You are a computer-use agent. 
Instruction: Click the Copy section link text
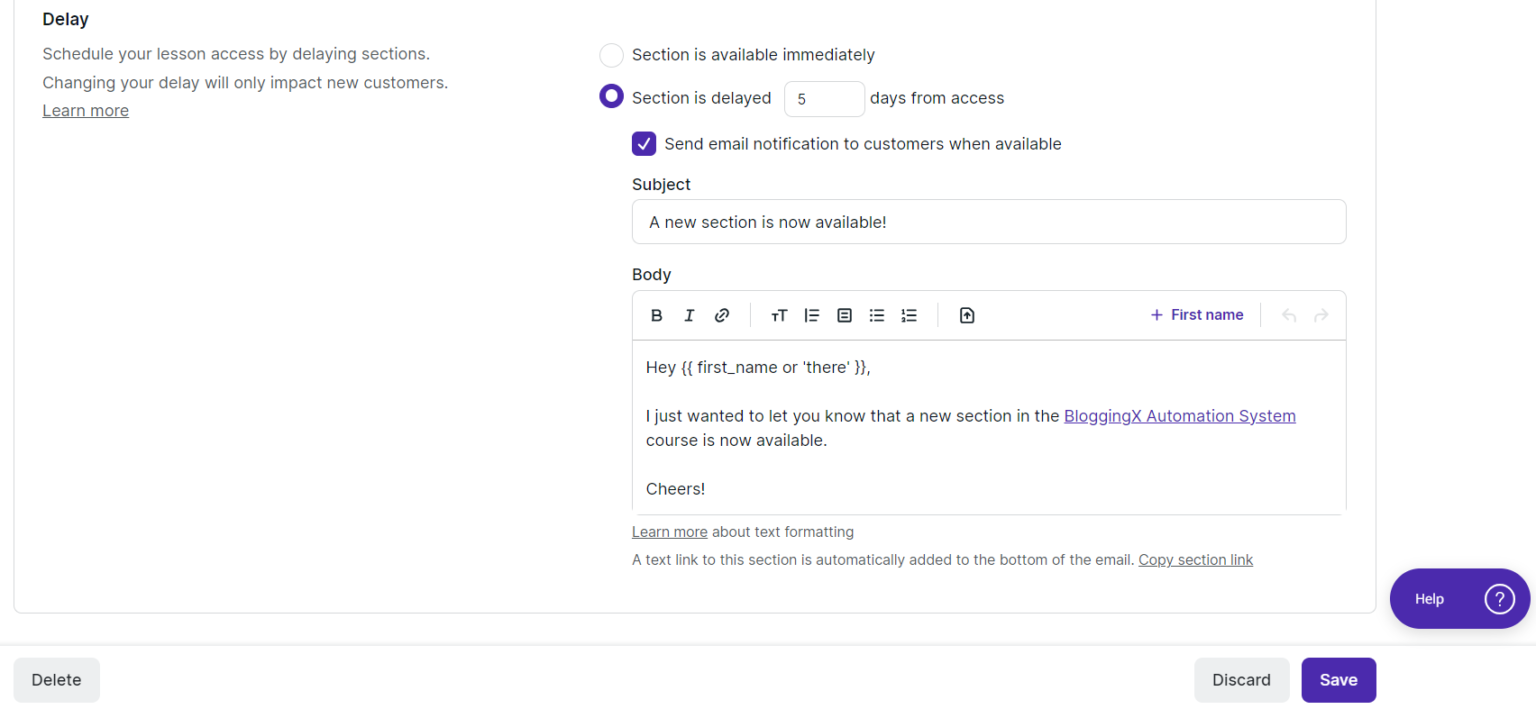point(1196,559)
